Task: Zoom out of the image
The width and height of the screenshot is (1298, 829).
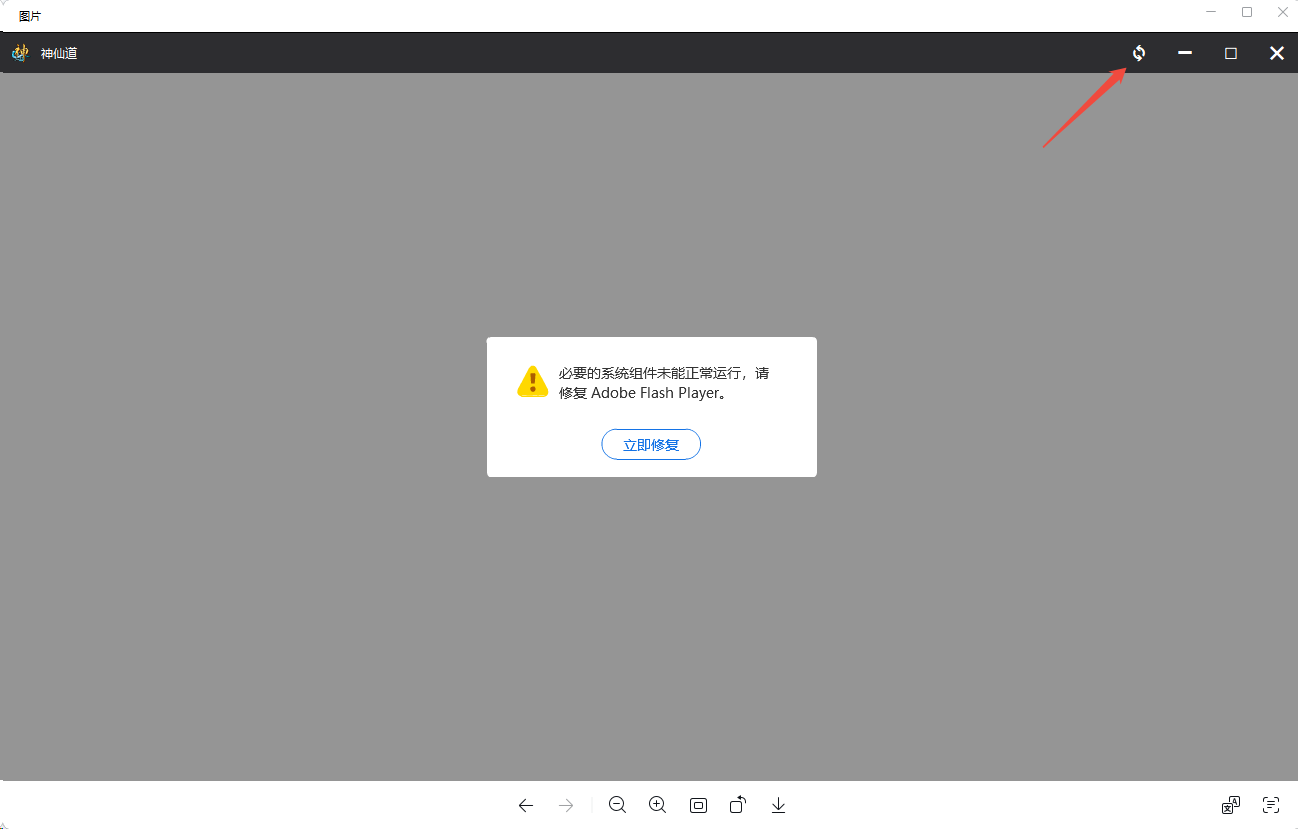Action: (617, 805)
